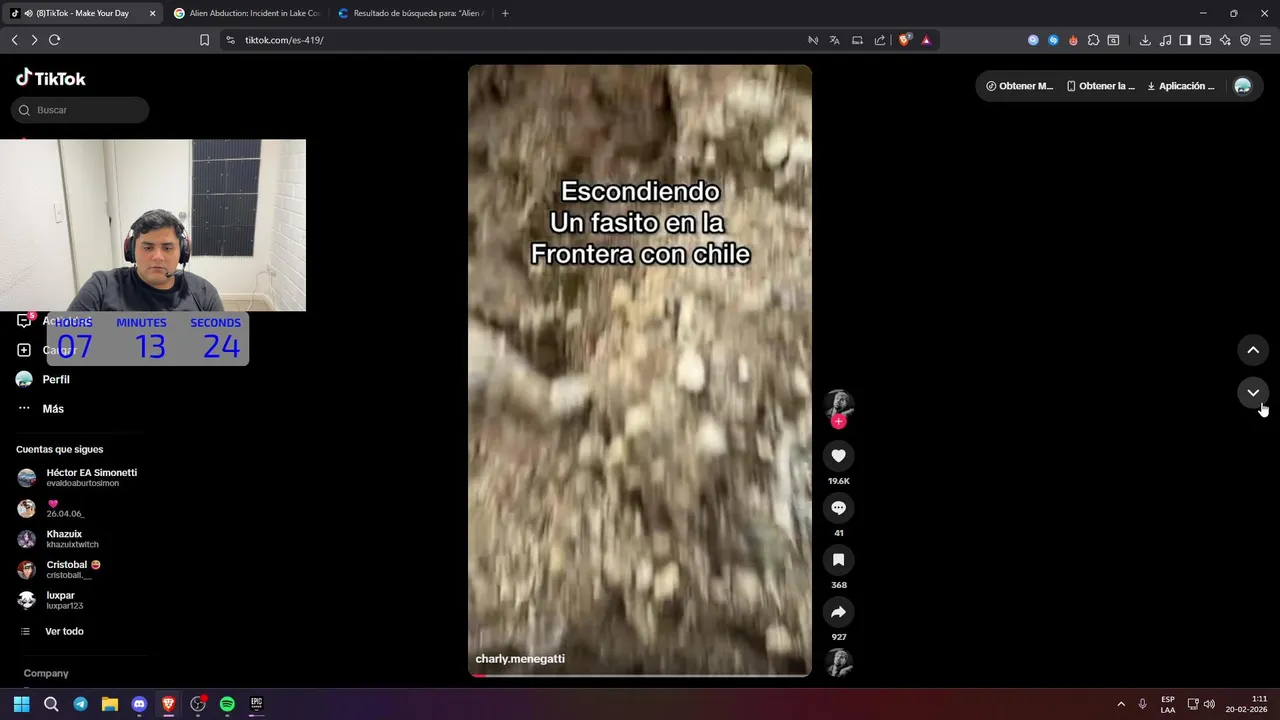The height and width of the screenshot is (720, 1280).
Task: Open a new browser tab
Action: [505, 13]
